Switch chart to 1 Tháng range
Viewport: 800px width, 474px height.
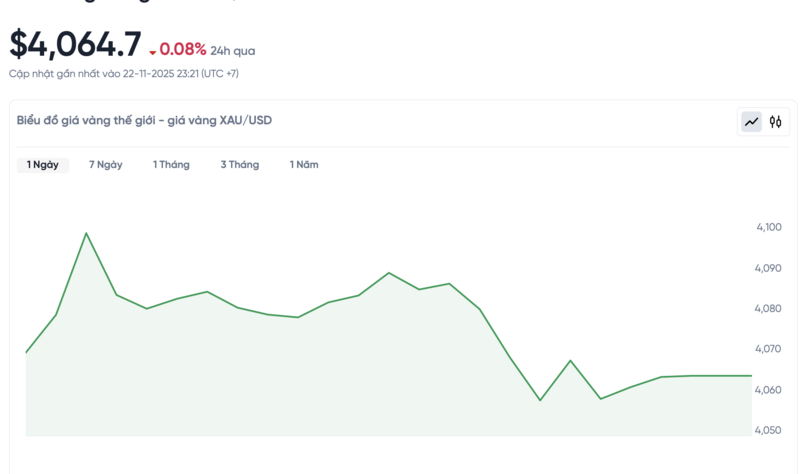tap(171, 165)
